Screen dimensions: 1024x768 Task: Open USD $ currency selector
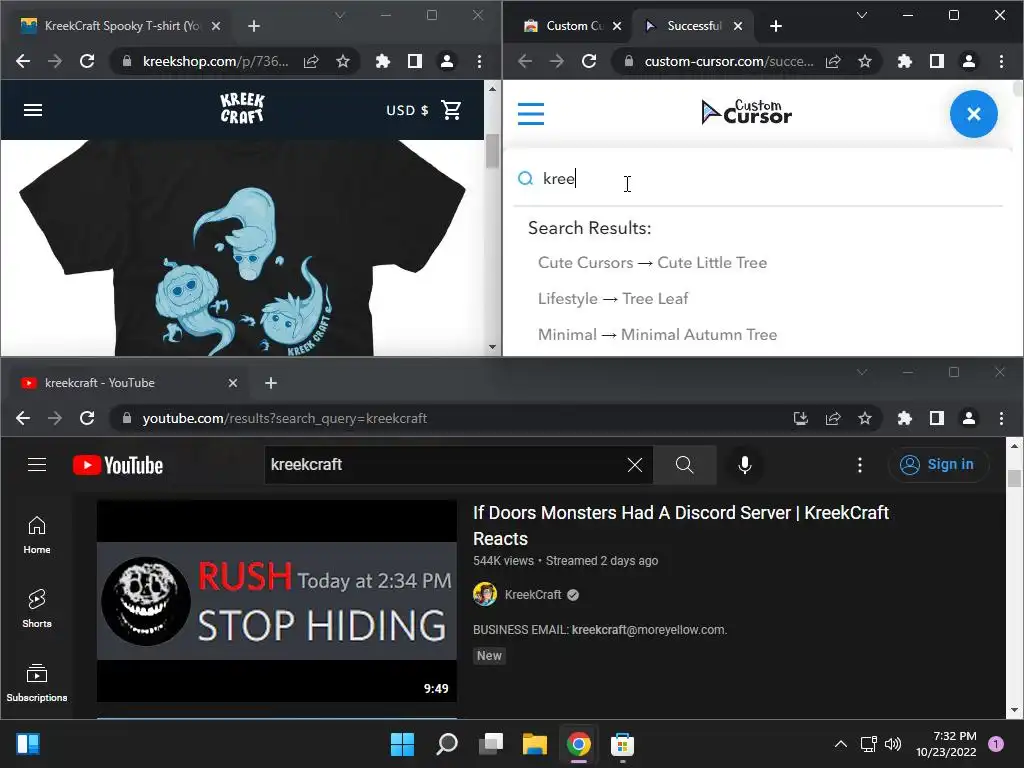pyautogui.click(x=407, y=110)
